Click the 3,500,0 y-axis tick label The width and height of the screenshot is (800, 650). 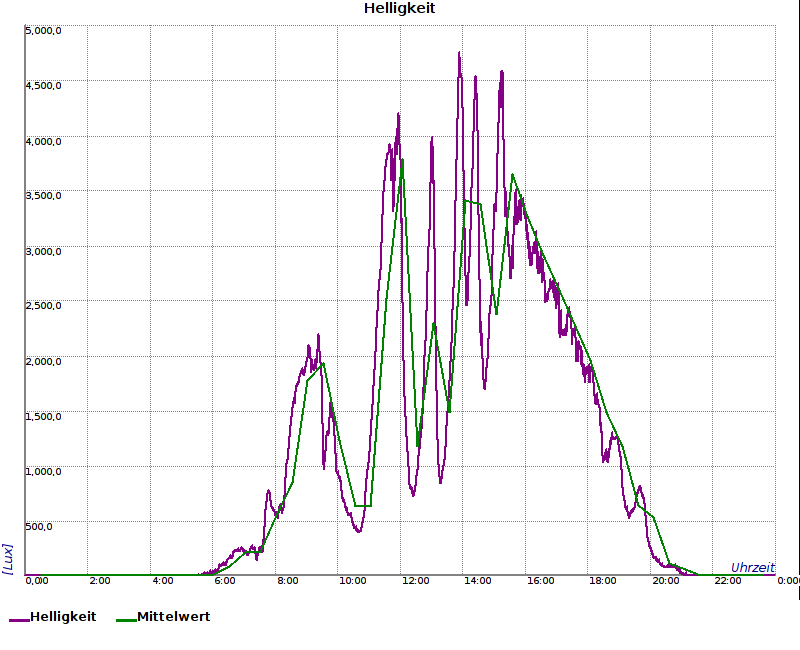pyautogui.click(x=43, y=196)
